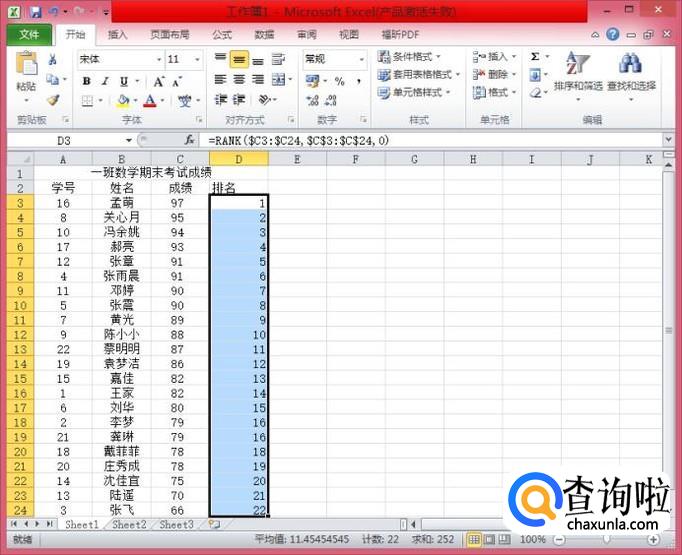
Task: Toggle bottom vertical alignment
Action: pos(258,60)
